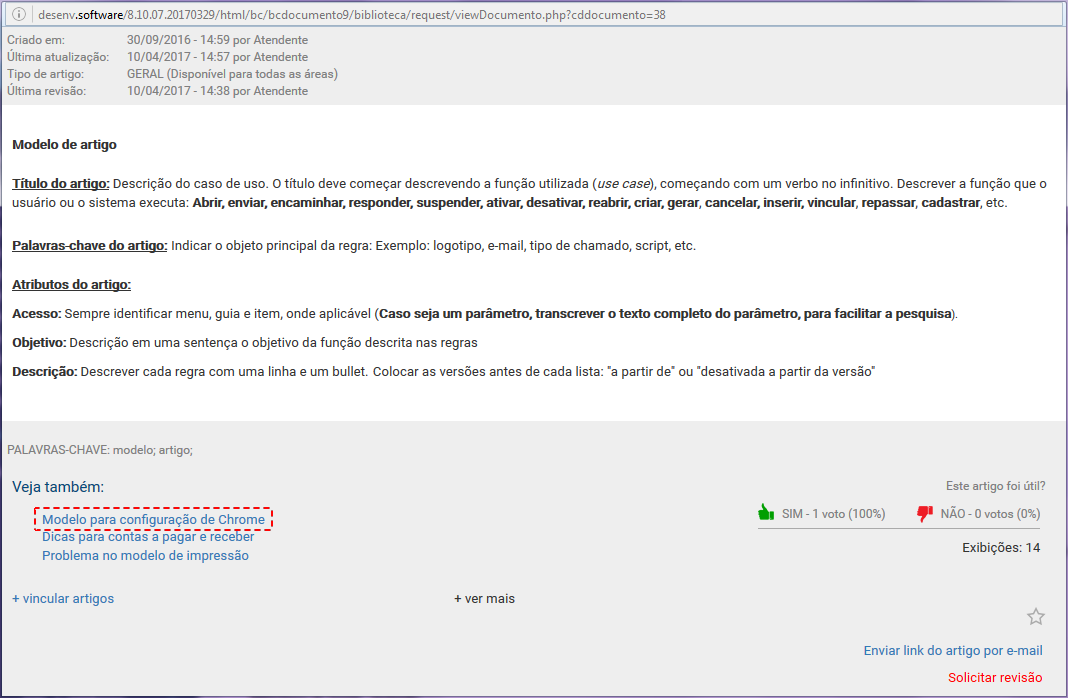The width and height of the screenshot is (1068, 698).
Task: Click 'NÃO - 0 votos (0%)' vote text
Action: (990, 513)
